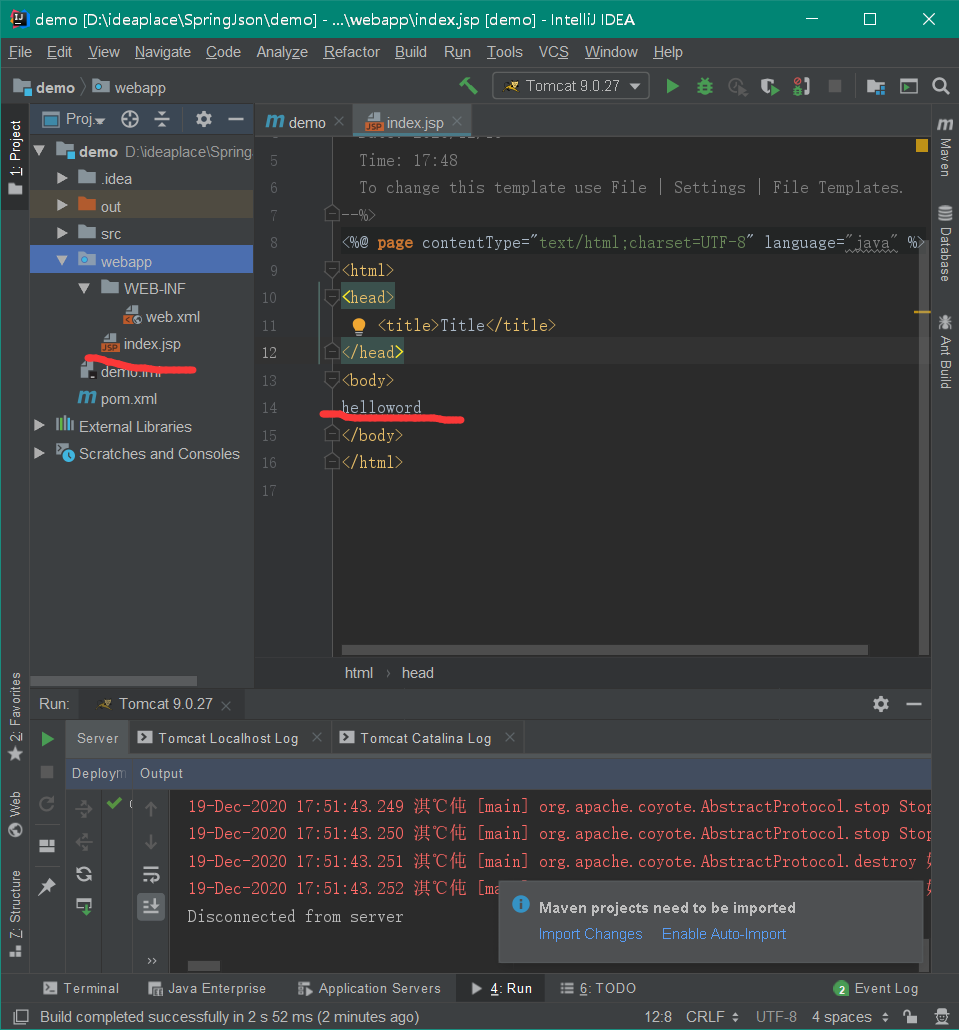Image resolution: width=959 pixels, height=1030 pixels.
Task: Switch to Tomcat Localhost Log tab
Action: [x=228, y=738]
